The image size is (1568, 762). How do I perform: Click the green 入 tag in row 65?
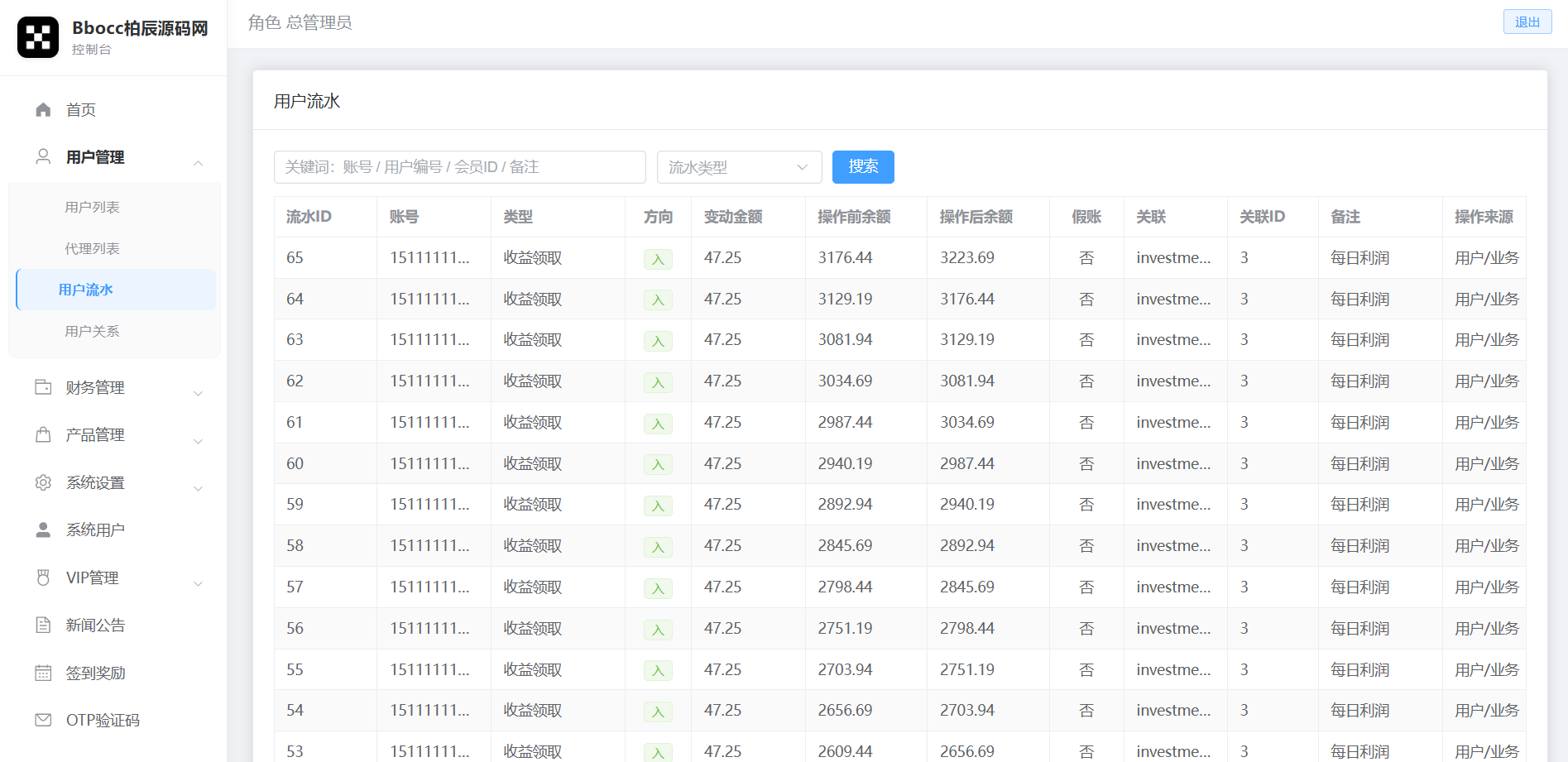[x=658, y=259]
